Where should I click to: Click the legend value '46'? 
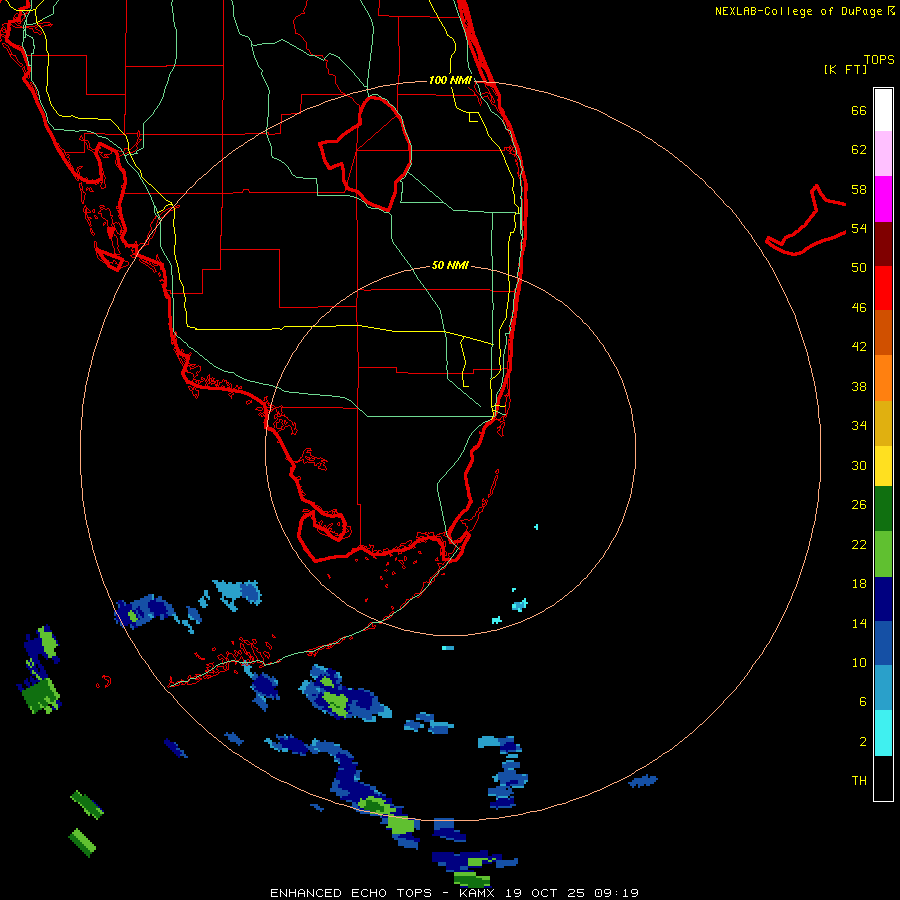point(859,308)
